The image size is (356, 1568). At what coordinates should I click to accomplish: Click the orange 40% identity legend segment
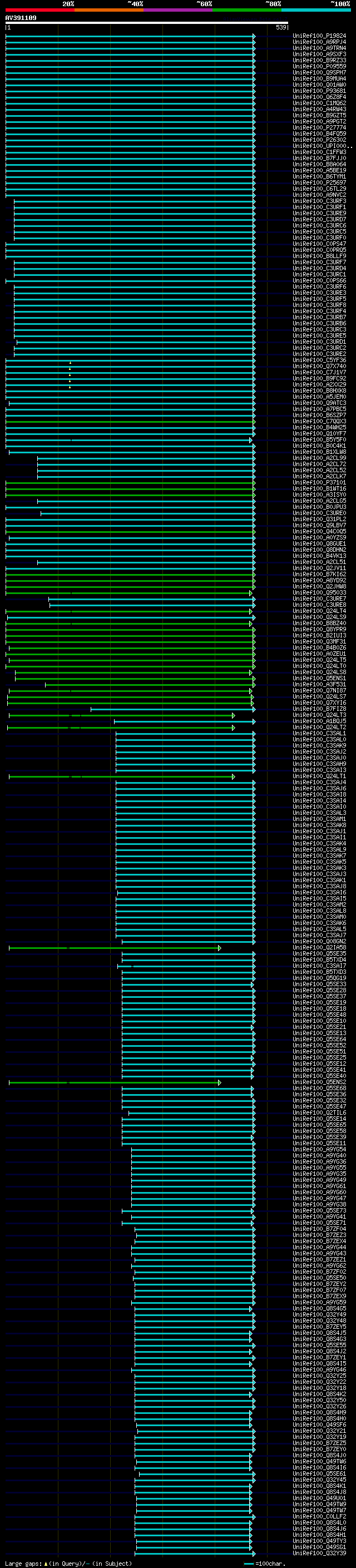click(x=109, y=10)
